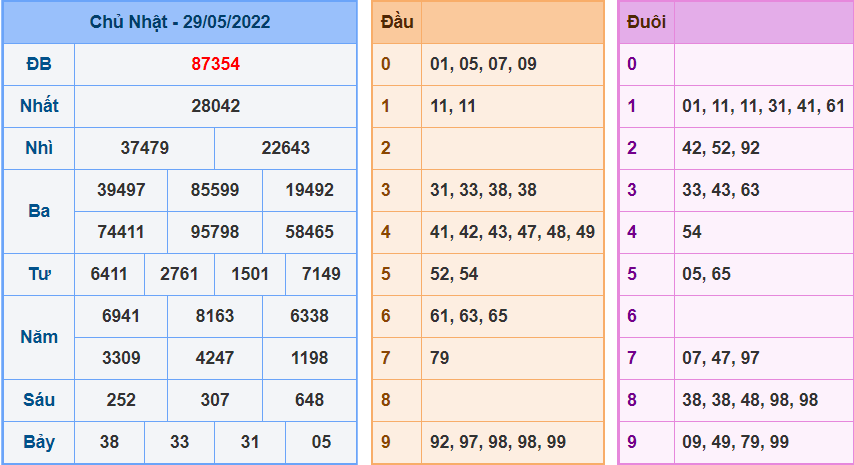Select Đuôi row 2 values "42, 52, 92"
Screen dimensions: 854x465
coord(721,148)
